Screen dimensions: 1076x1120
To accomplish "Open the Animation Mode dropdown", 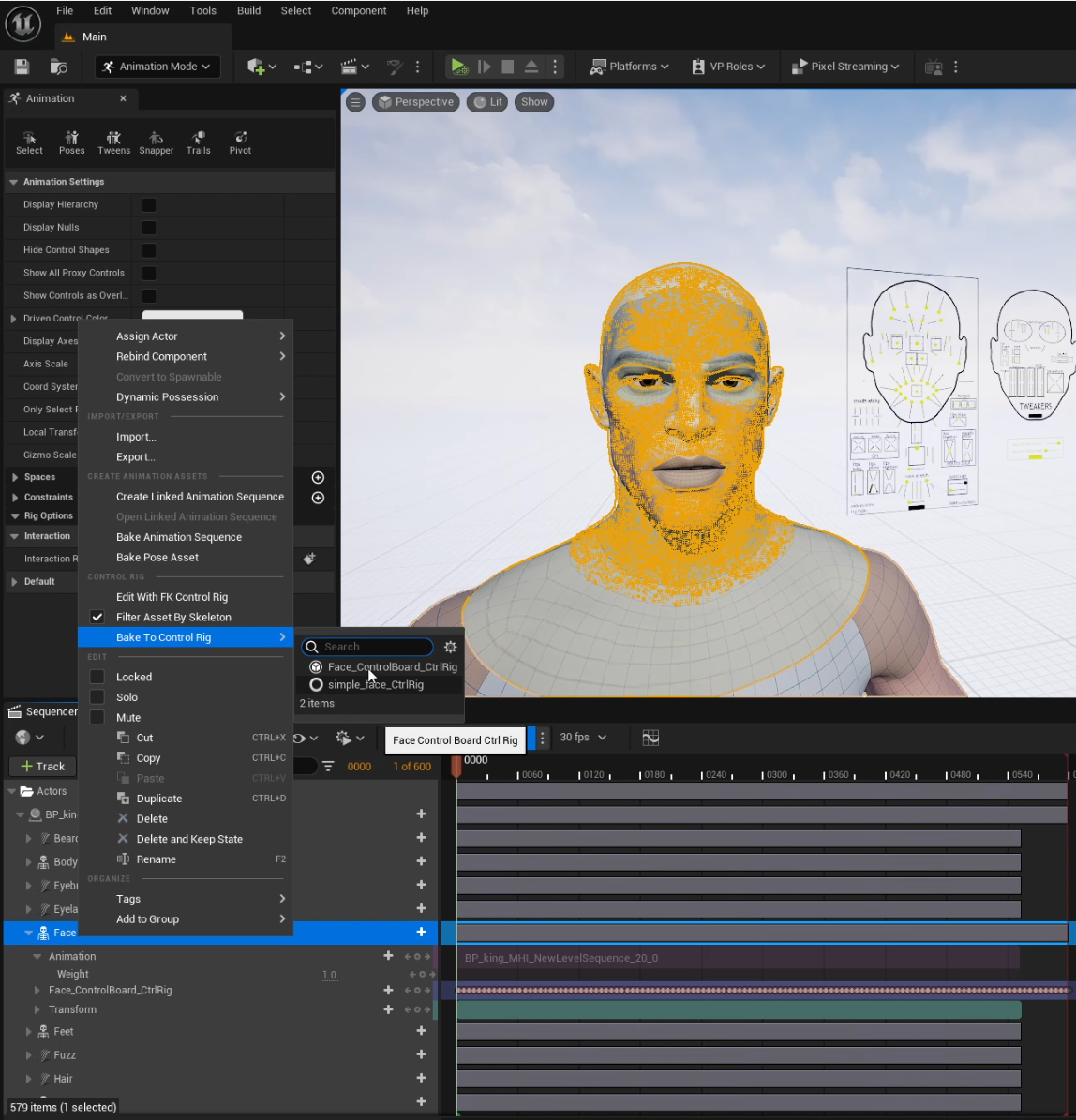I will 157,67.
